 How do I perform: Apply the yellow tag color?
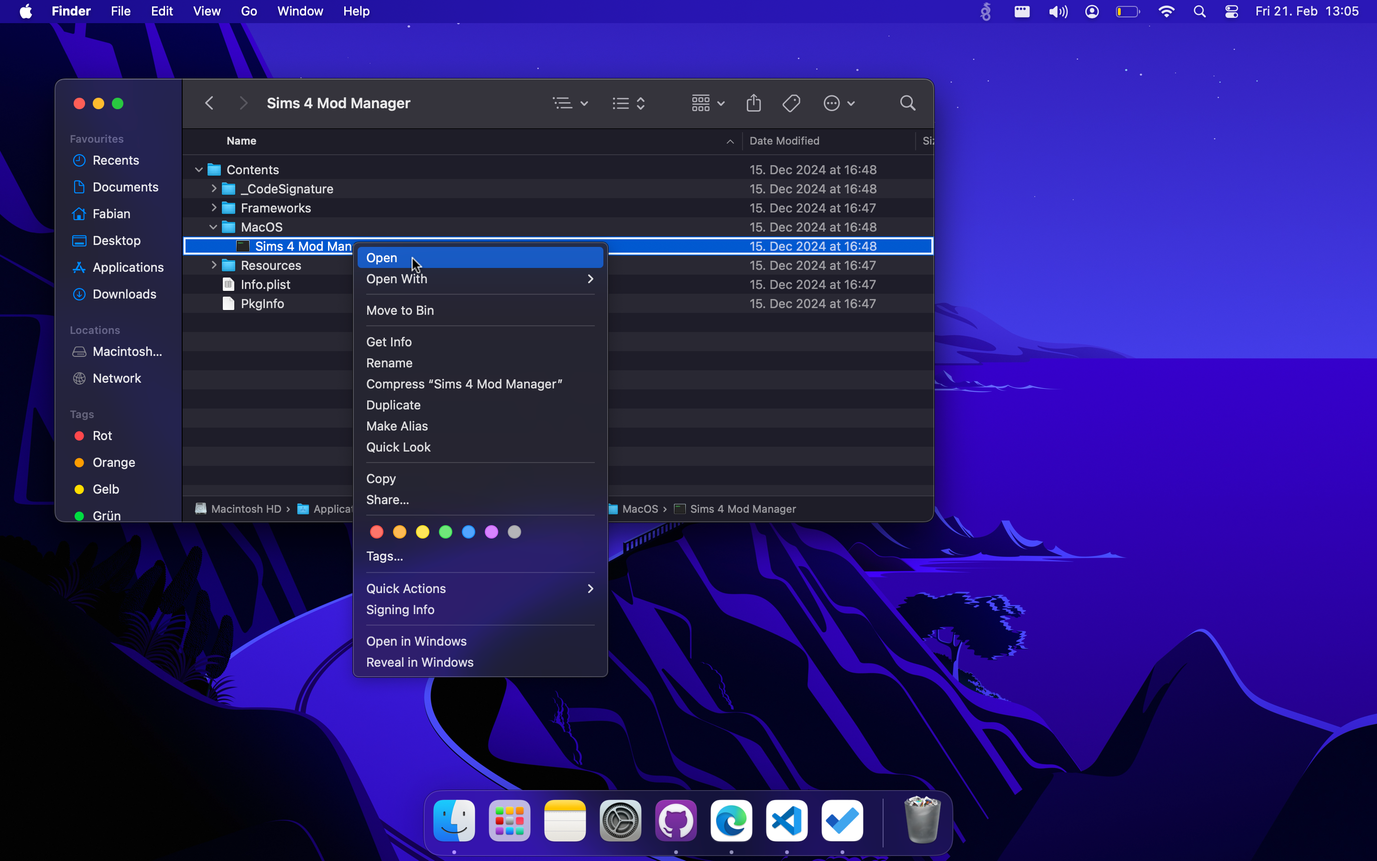click(x=423, y=532)
